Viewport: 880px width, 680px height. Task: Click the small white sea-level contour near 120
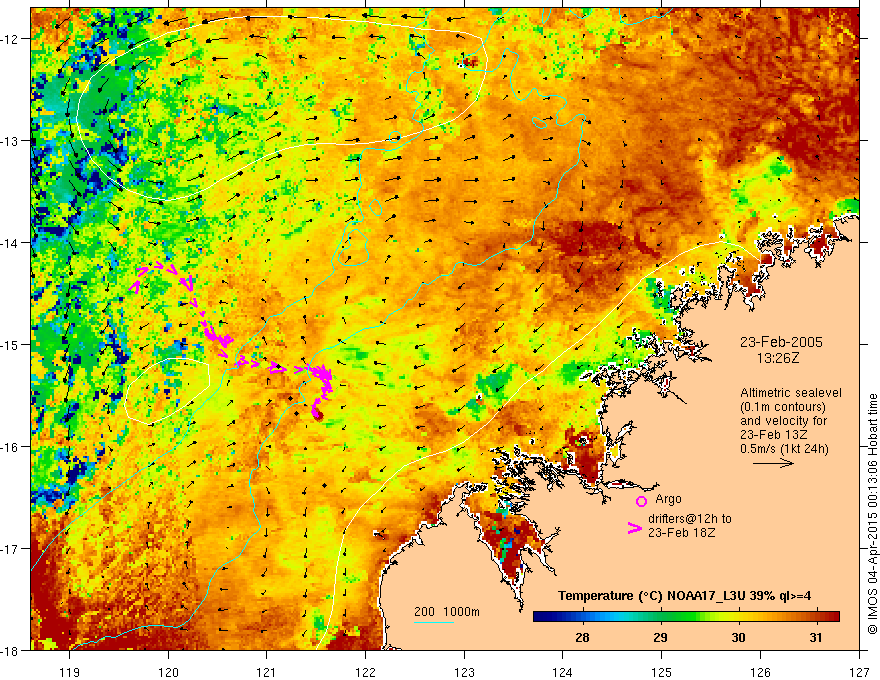click(167, 391)
